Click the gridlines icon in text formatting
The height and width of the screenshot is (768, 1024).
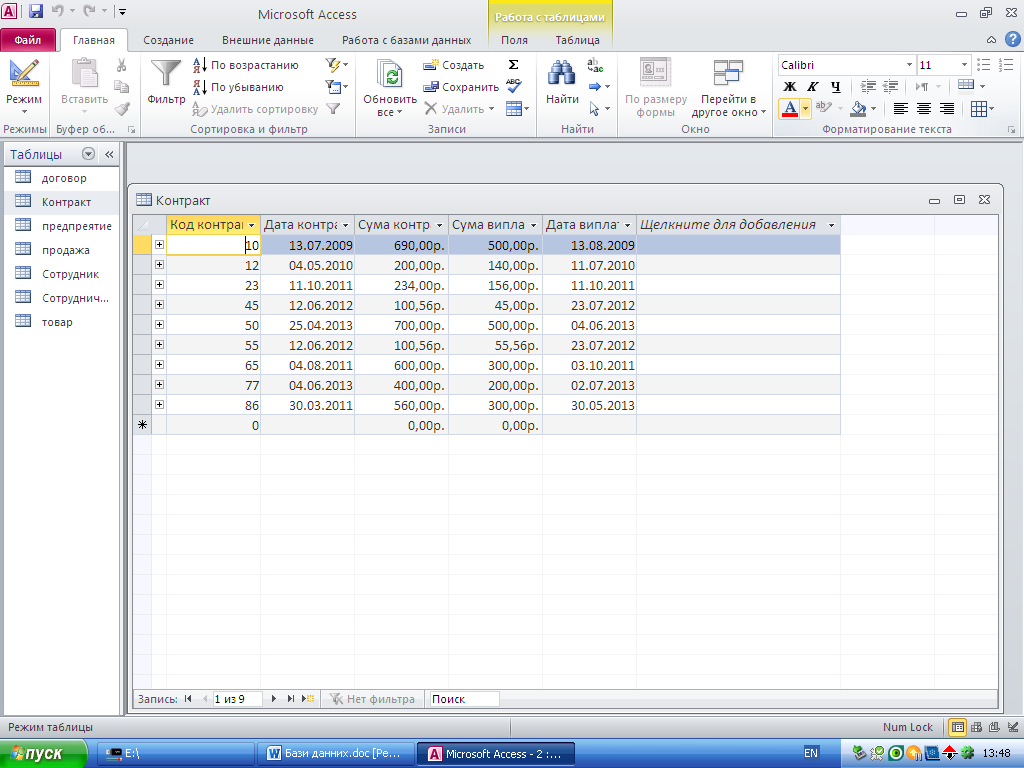(x=978, y=108)
